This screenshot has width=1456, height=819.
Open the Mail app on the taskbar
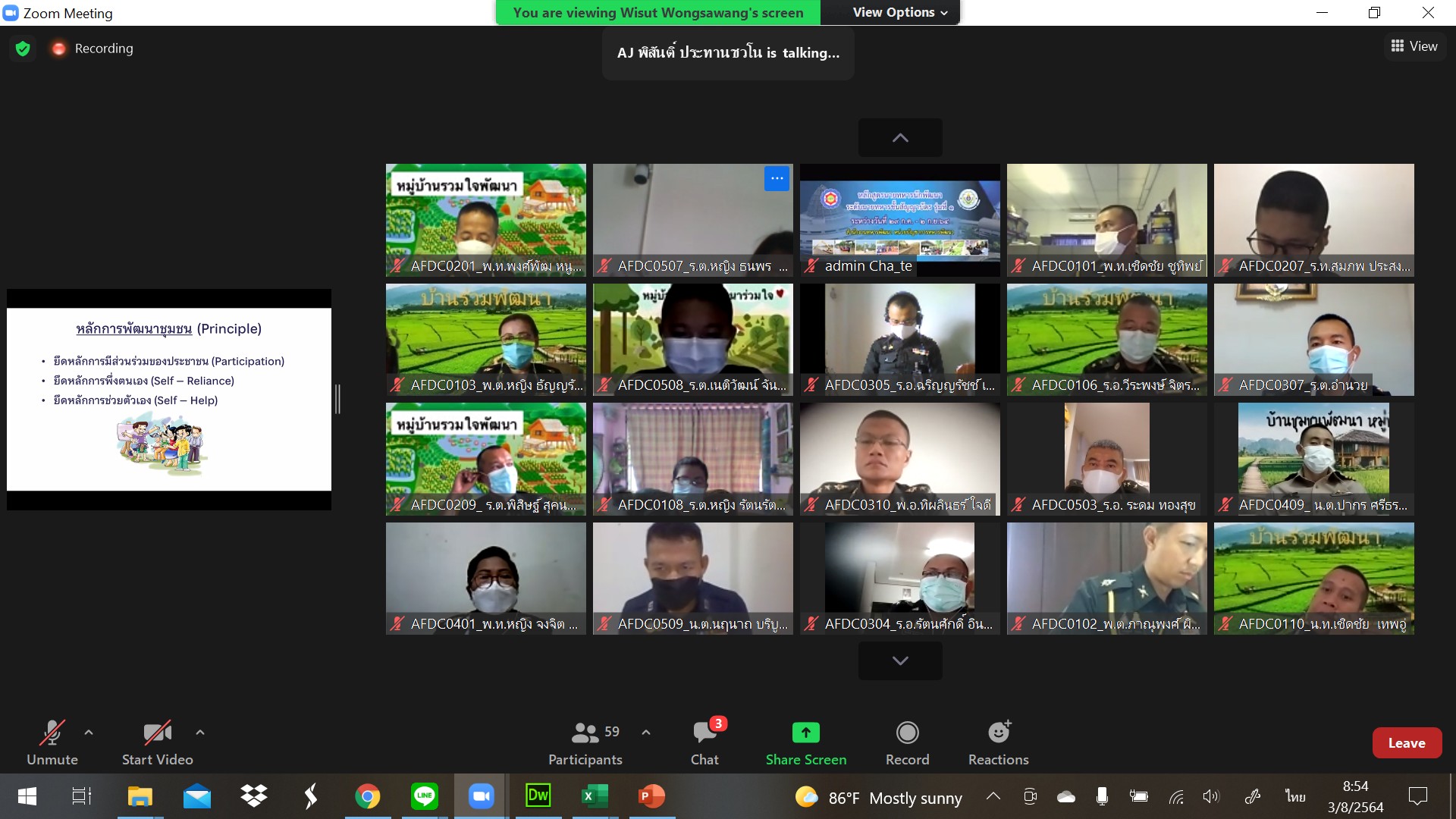197,796
